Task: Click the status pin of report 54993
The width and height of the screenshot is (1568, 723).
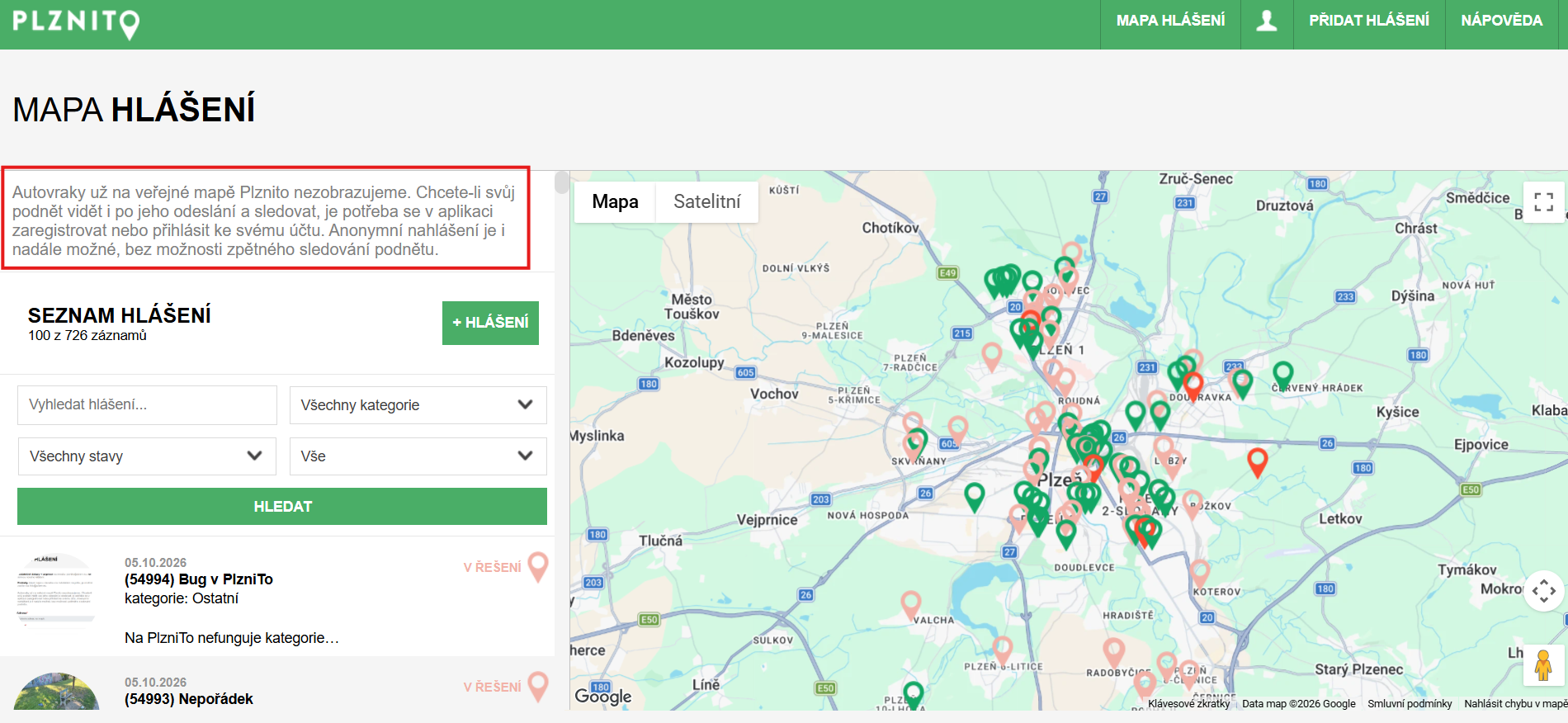Action: point(538,687)
